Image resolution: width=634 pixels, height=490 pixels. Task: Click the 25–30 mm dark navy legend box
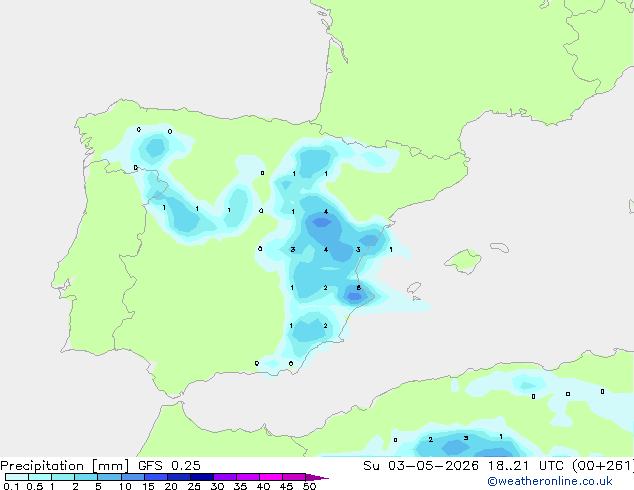pos(201,477)
